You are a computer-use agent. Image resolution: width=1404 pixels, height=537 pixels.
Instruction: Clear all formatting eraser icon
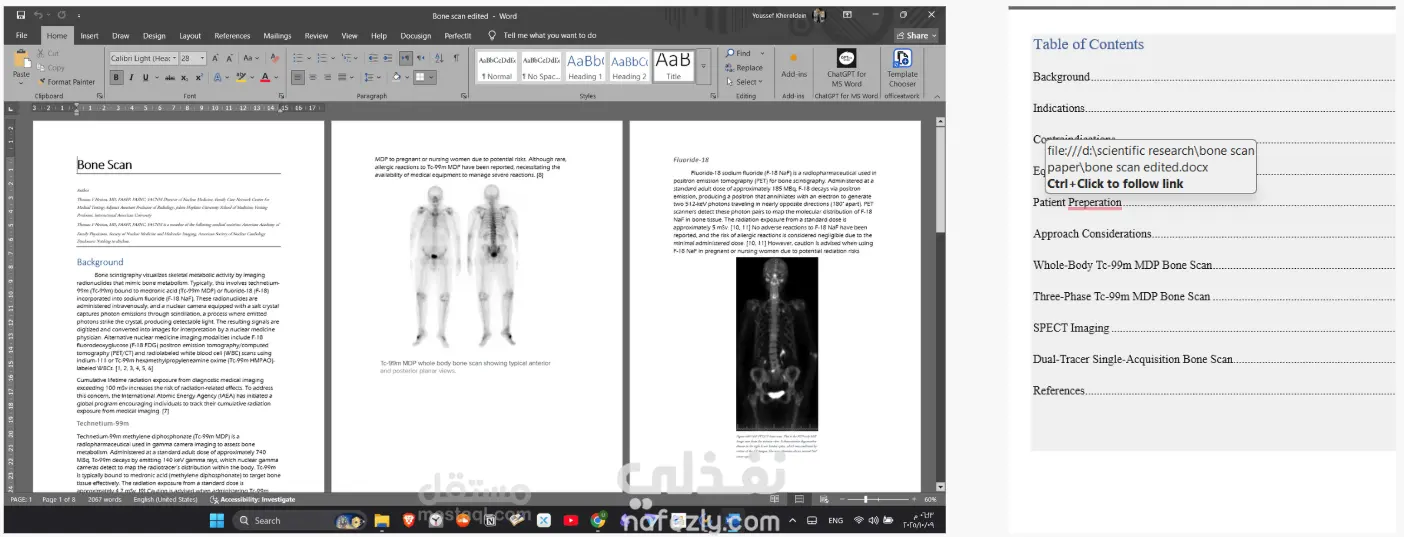coord(275,58)
